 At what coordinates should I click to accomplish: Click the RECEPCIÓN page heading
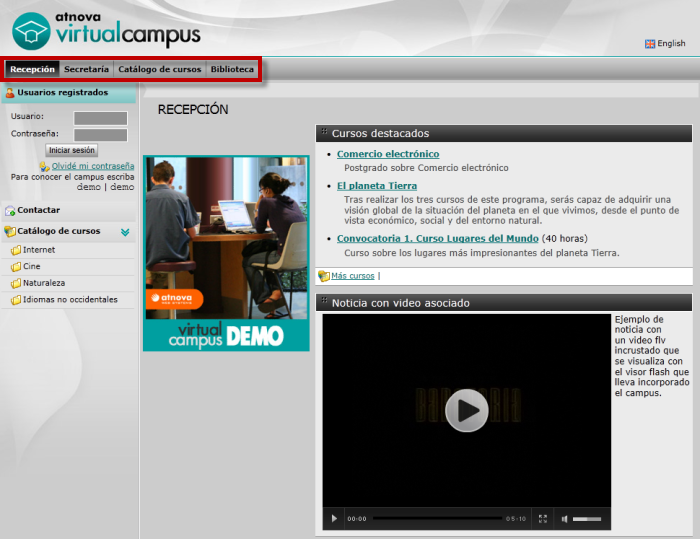[193, 109]
